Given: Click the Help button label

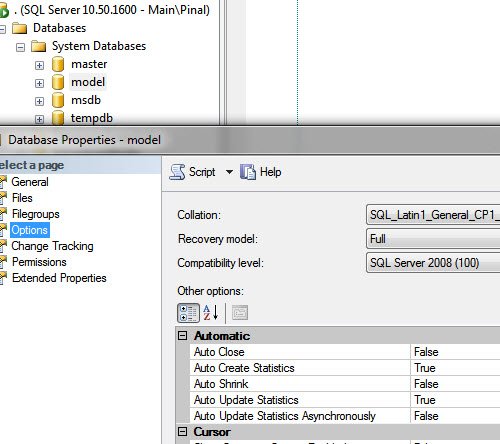Looking at the screenshot, I should pos(270,172).
